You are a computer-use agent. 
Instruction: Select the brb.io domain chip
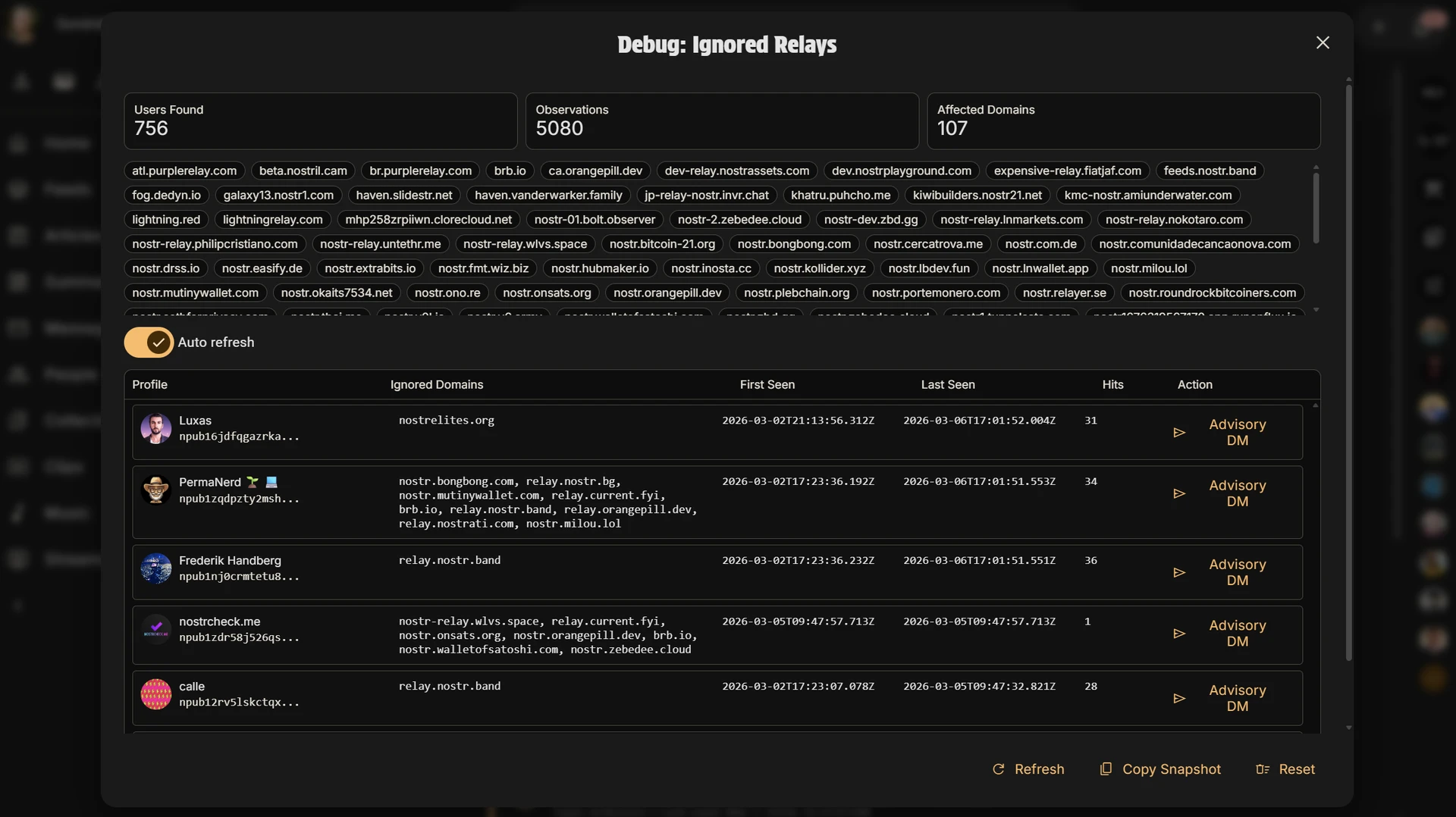click(510, 171)
